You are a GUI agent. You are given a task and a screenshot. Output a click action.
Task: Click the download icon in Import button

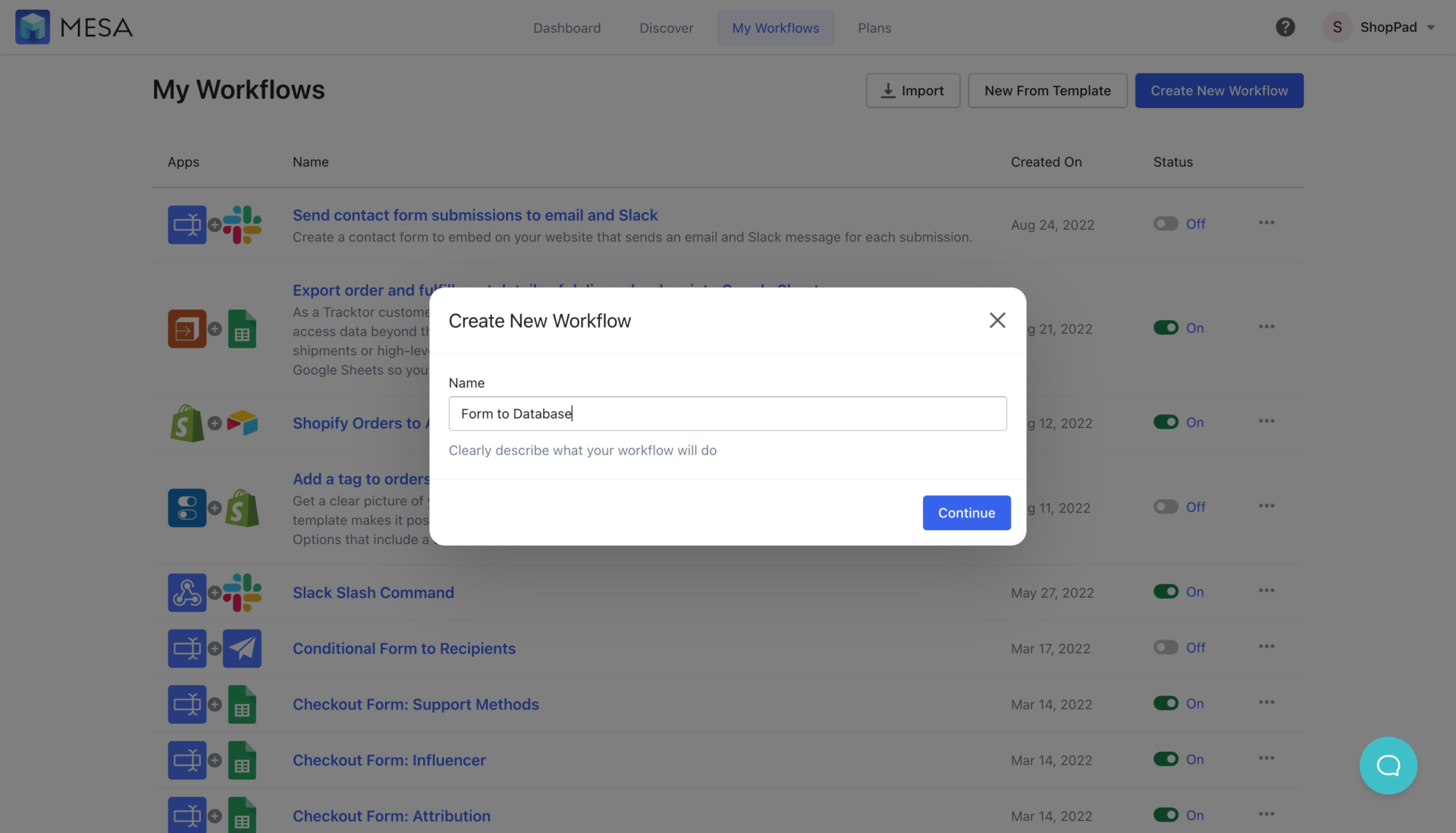click(x=888, y=91)
